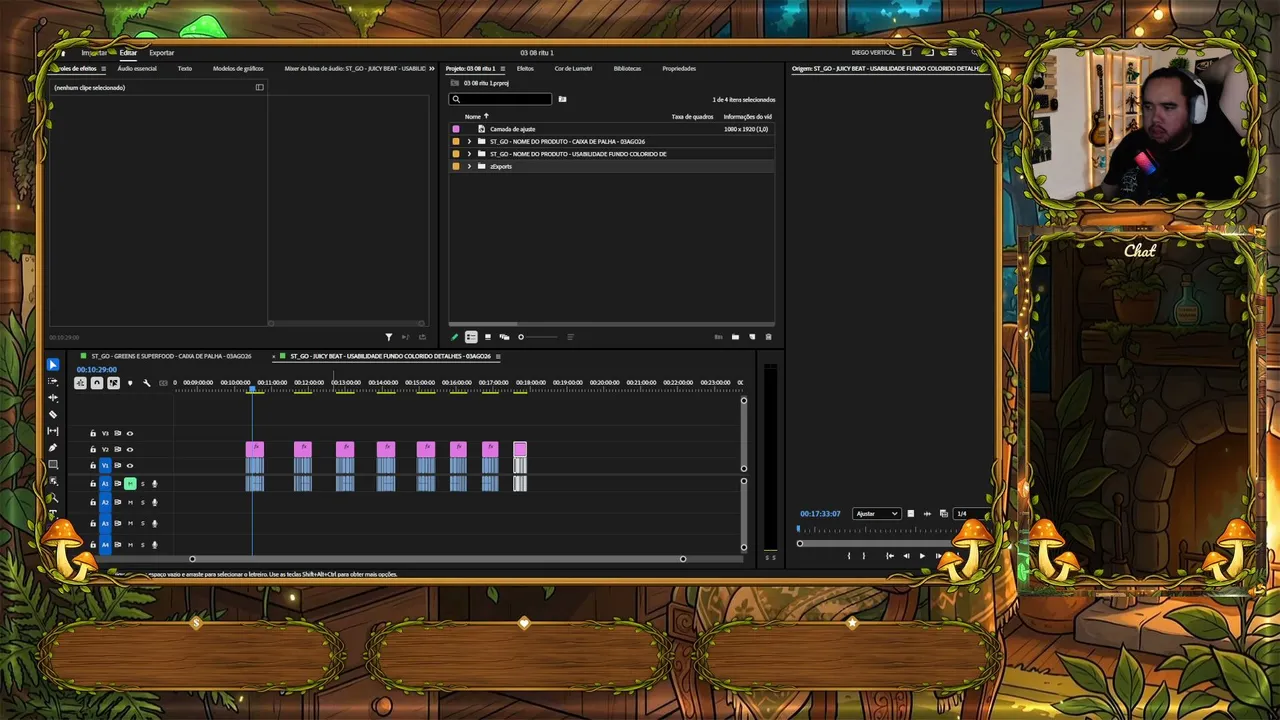Image resolution: width=1280 pixels, height=720 pixels.
Task: Select the Razor tool
Action: click(x=53, y=414)
